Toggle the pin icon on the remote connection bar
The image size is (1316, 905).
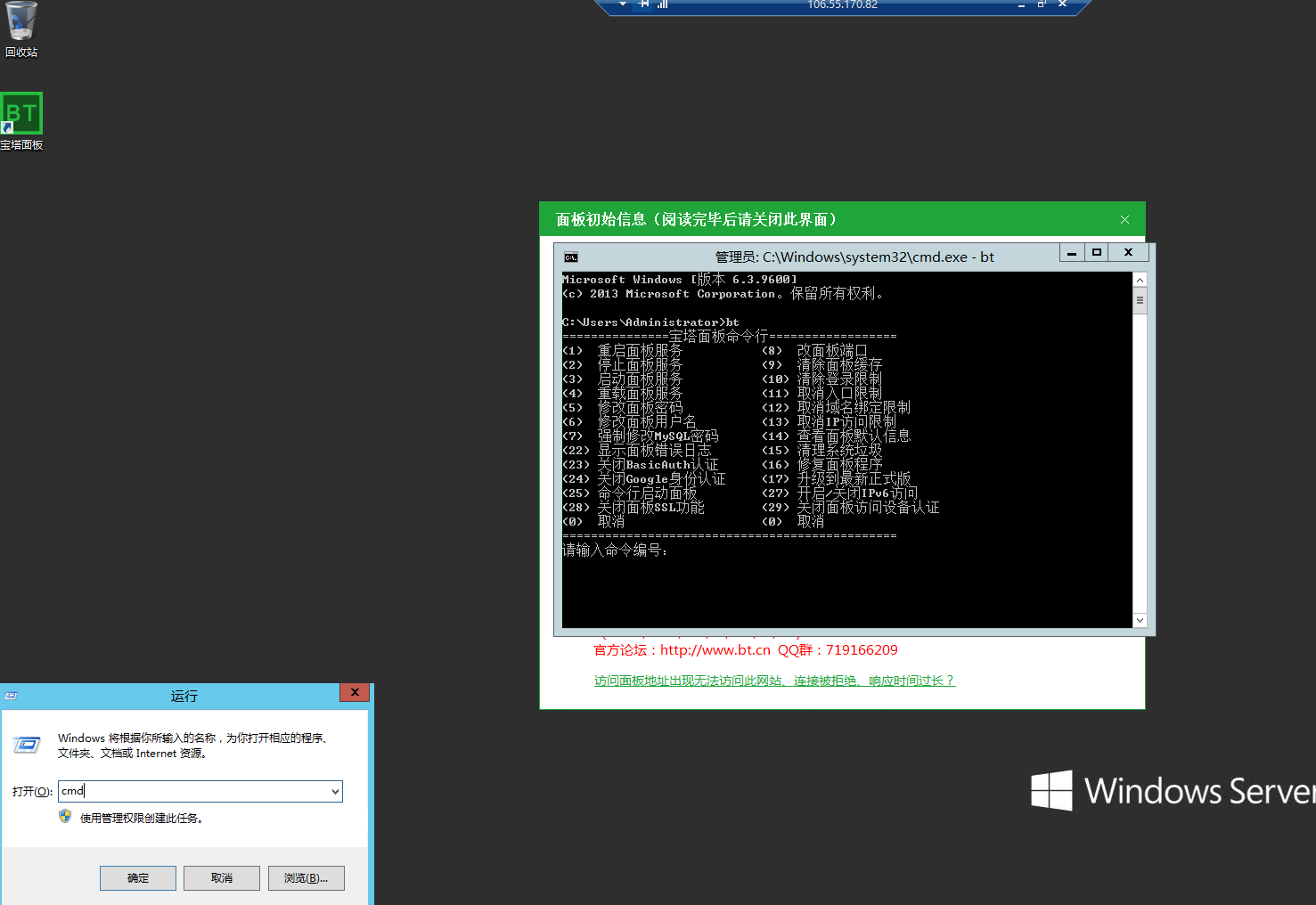pos(643,4)
